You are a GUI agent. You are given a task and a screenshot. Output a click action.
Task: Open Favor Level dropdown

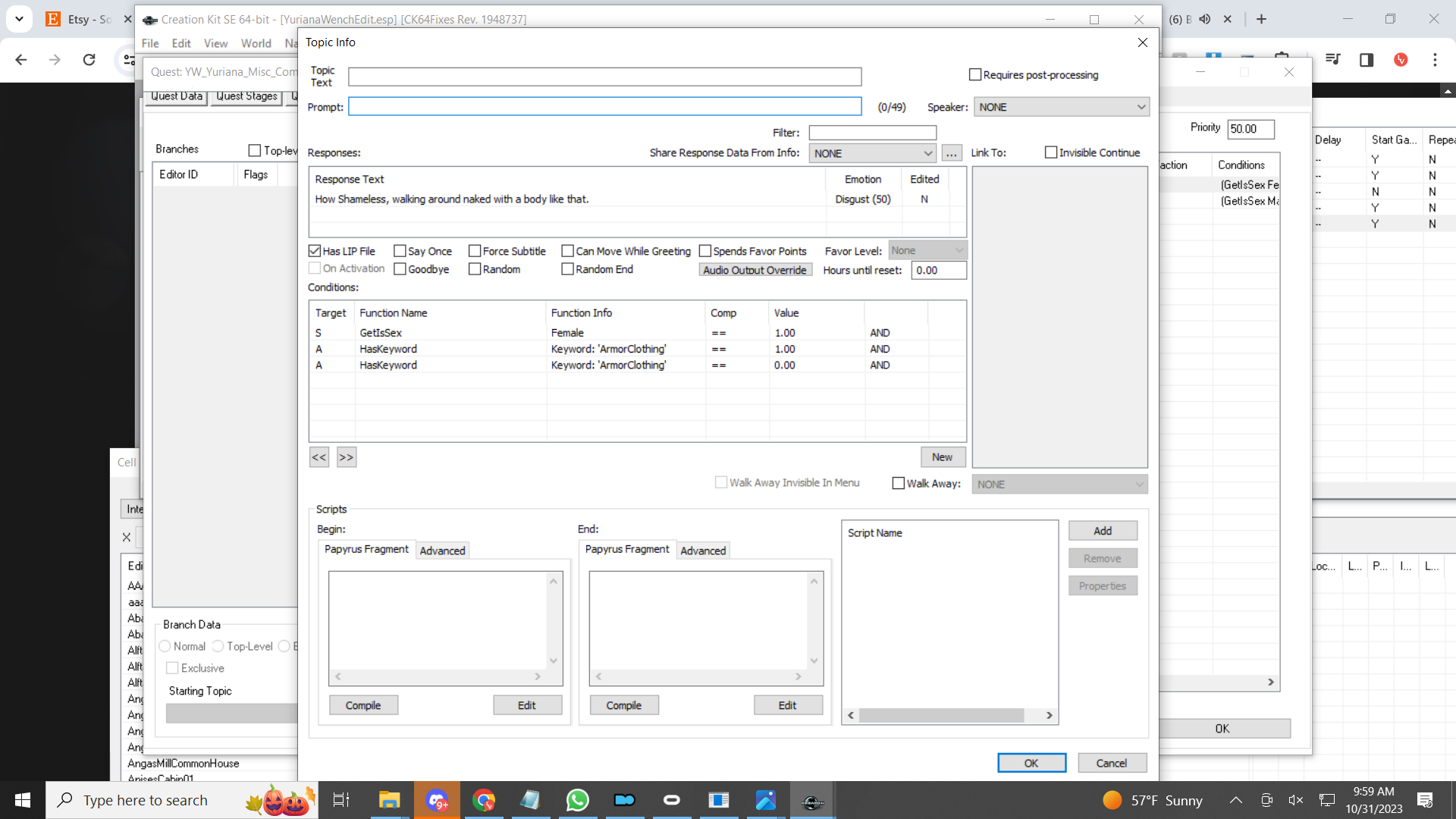click(x=927, y=250)
